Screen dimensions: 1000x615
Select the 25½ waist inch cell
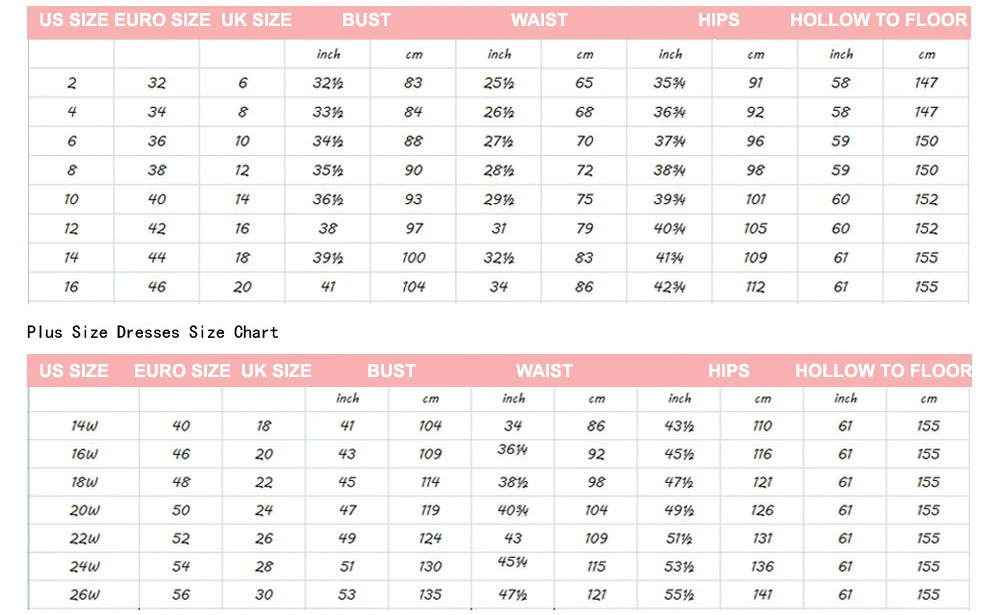[499, 83]
